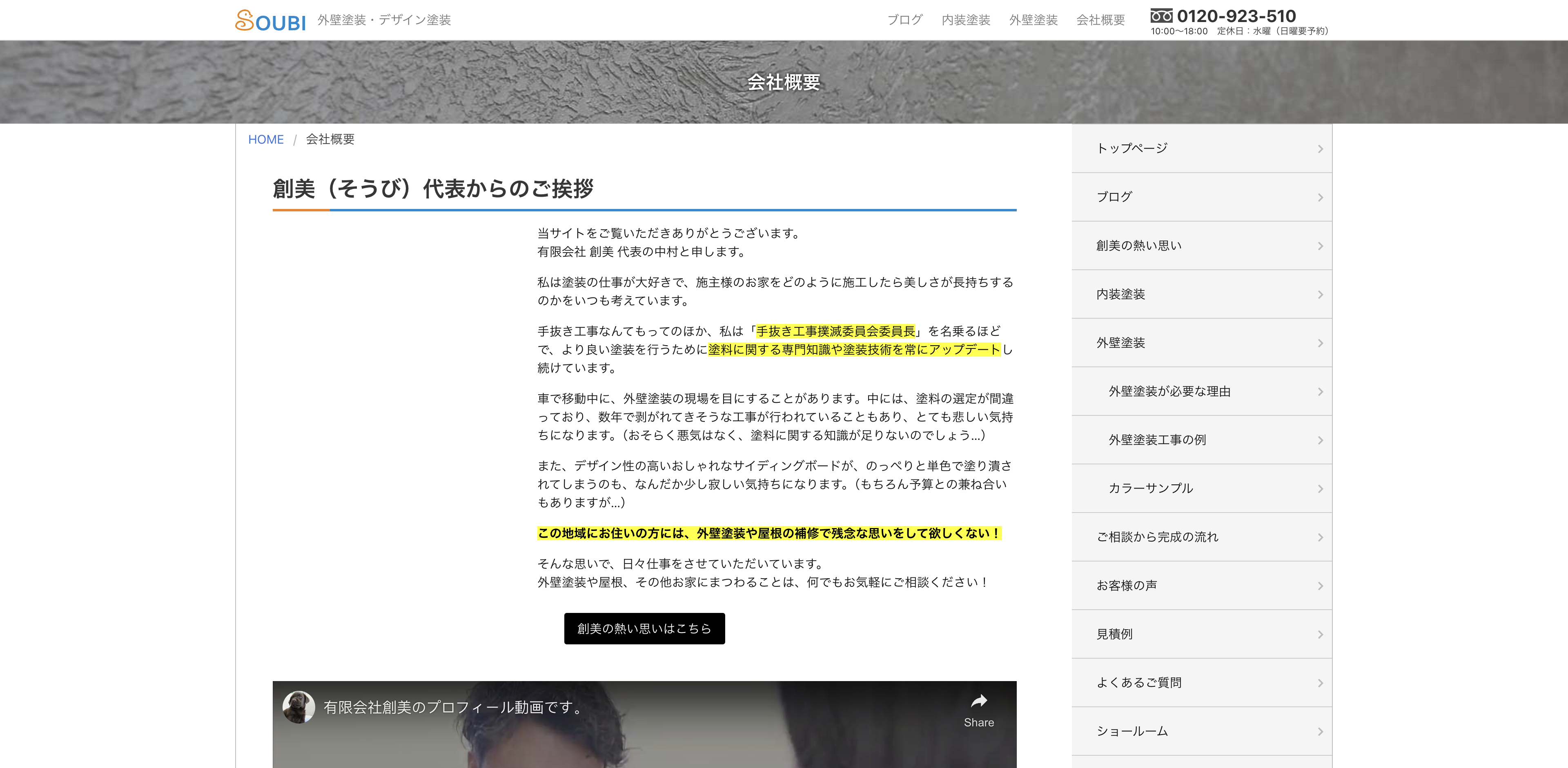Screen dimensions: 1568x768
Task: Click chevron on 外壁塗装工事の例 row
Action: 1320,440
